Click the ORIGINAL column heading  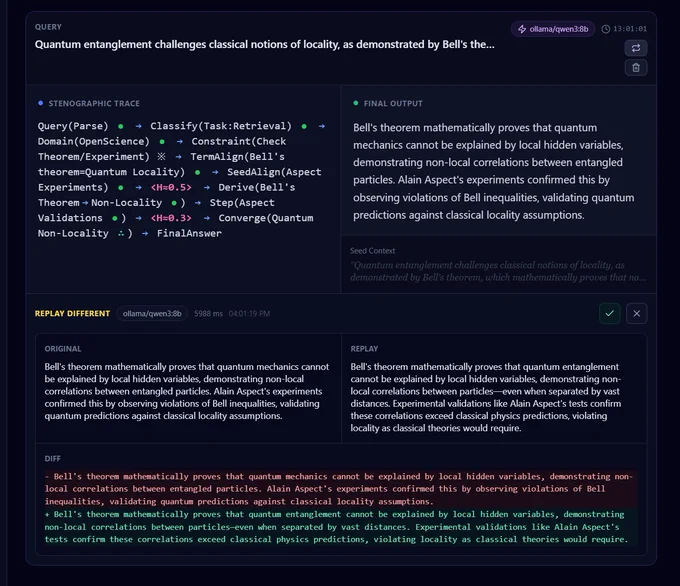coord(63,349)
